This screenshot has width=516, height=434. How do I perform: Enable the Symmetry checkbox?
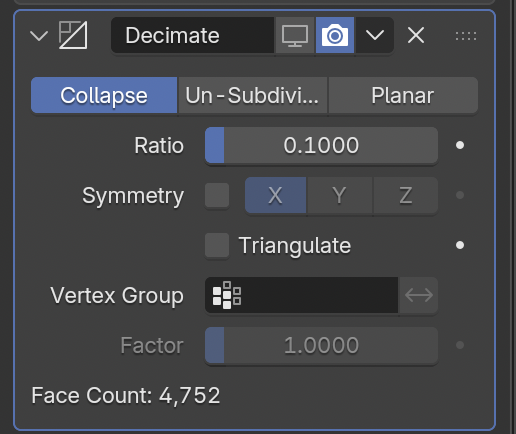pos(217,195)
